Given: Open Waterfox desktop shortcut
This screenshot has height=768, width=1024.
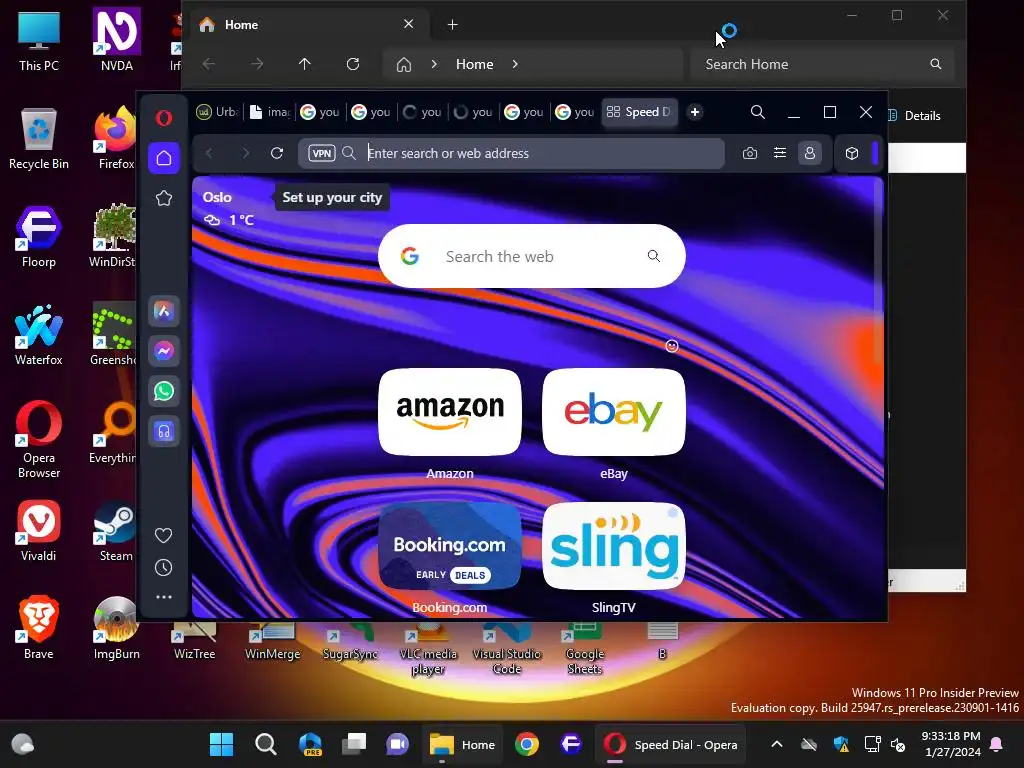Looking at the screenshot, I should (39, 334).
